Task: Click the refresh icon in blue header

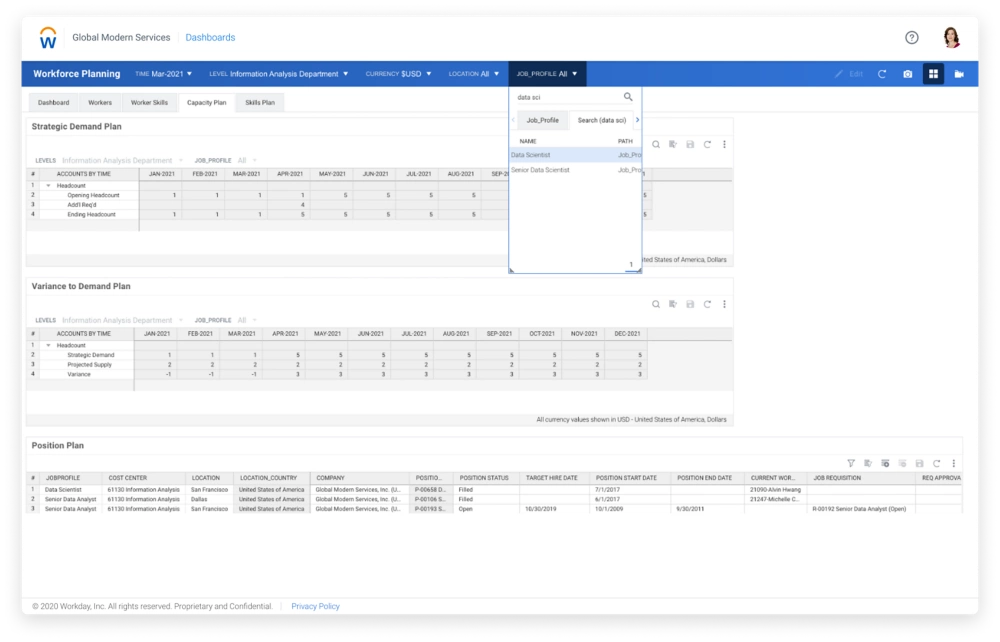Action: point(882,74)
